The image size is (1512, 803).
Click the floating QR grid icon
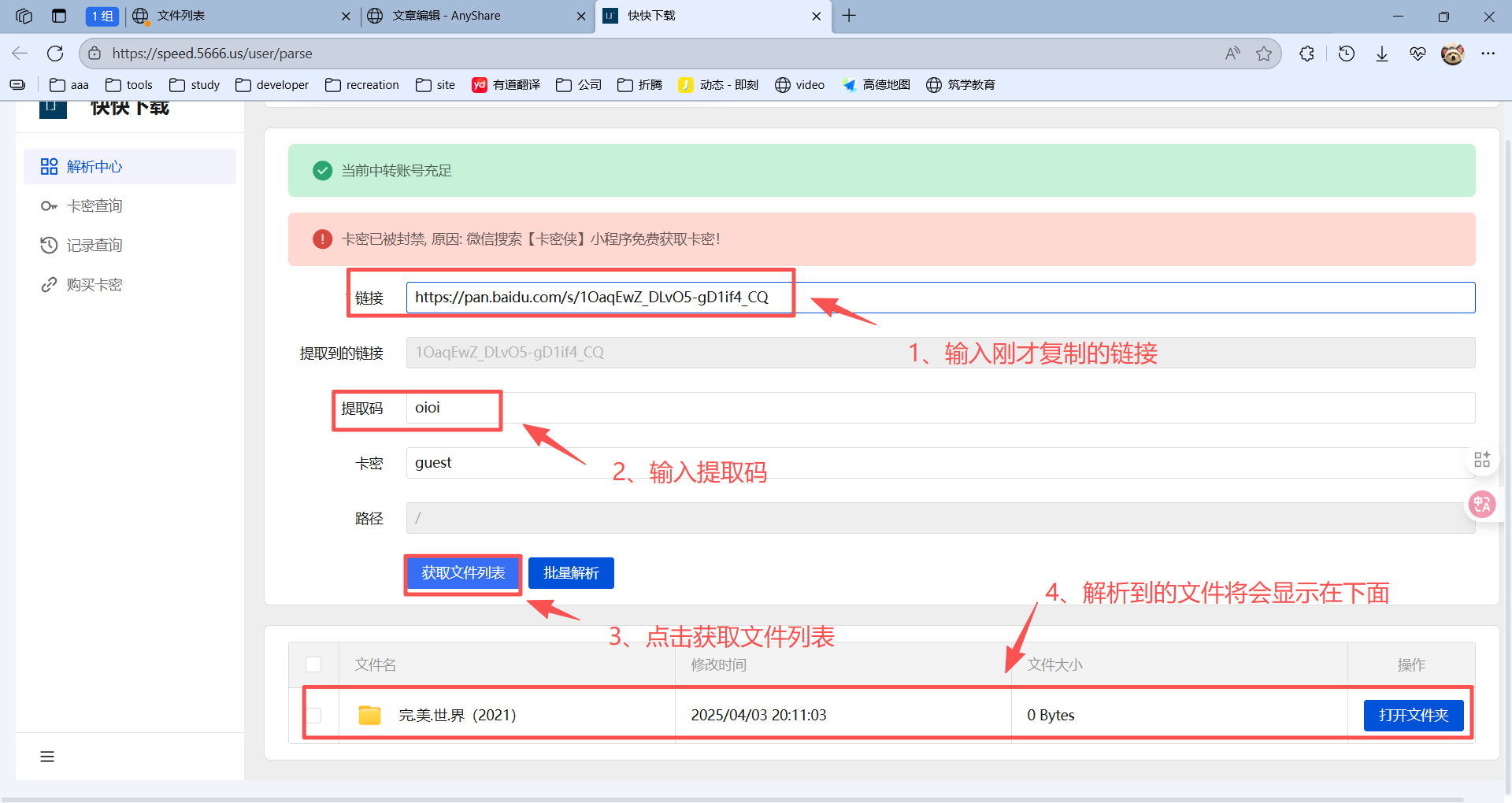tap(1482, 460)
